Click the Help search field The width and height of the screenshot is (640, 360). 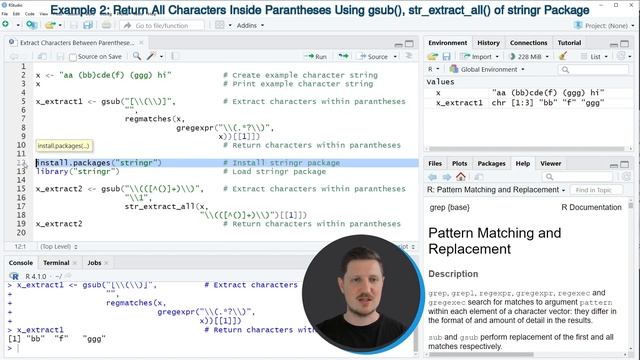(x=577, y=177)
